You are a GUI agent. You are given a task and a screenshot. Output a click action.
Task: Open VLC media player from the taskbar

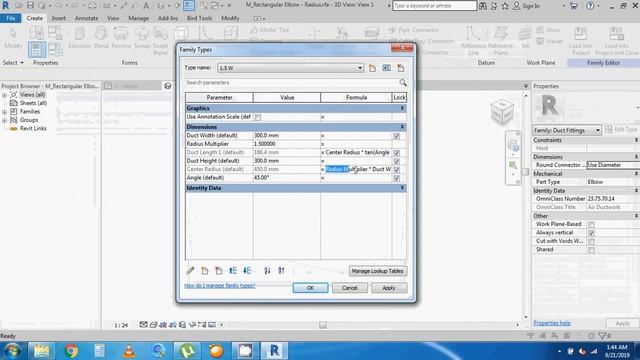click(129, 351)
